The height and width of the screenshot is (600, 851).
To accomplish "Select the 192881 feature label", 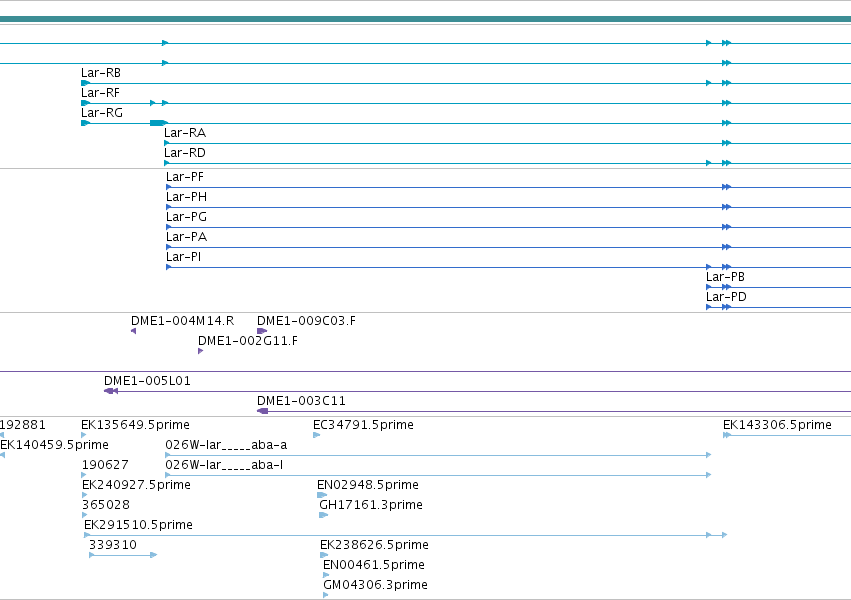I will [x=23, y=425].
